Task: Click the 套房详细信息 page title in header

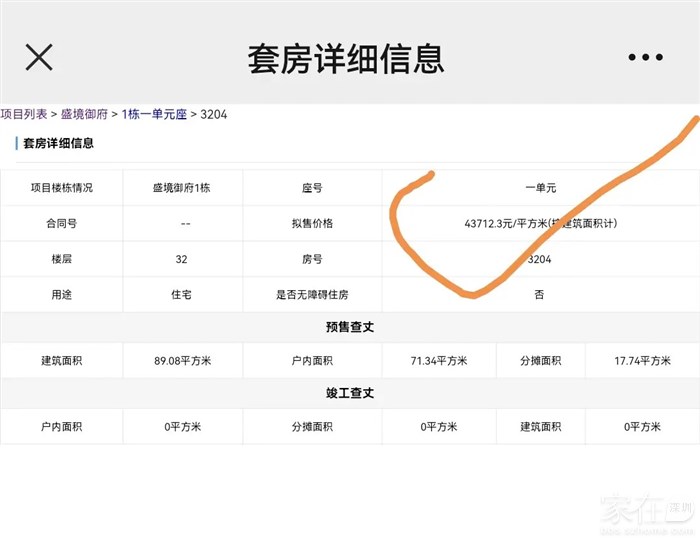Action: [x=345, y=58]
